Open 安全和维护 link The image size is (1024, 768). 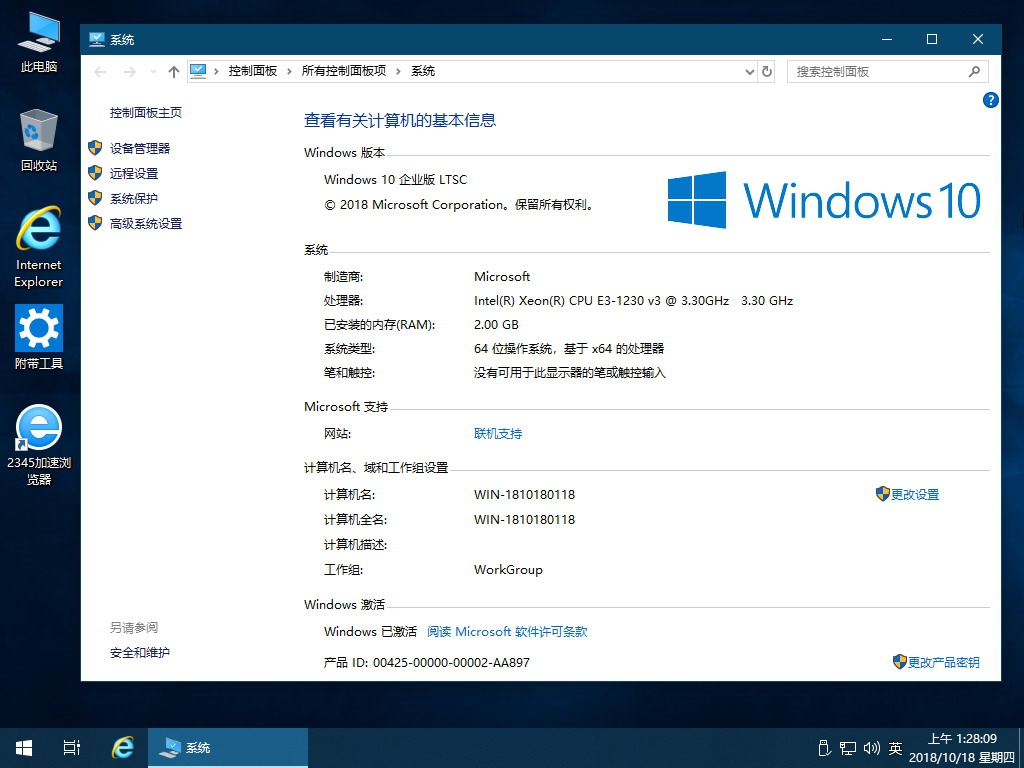tap(140, 652)
